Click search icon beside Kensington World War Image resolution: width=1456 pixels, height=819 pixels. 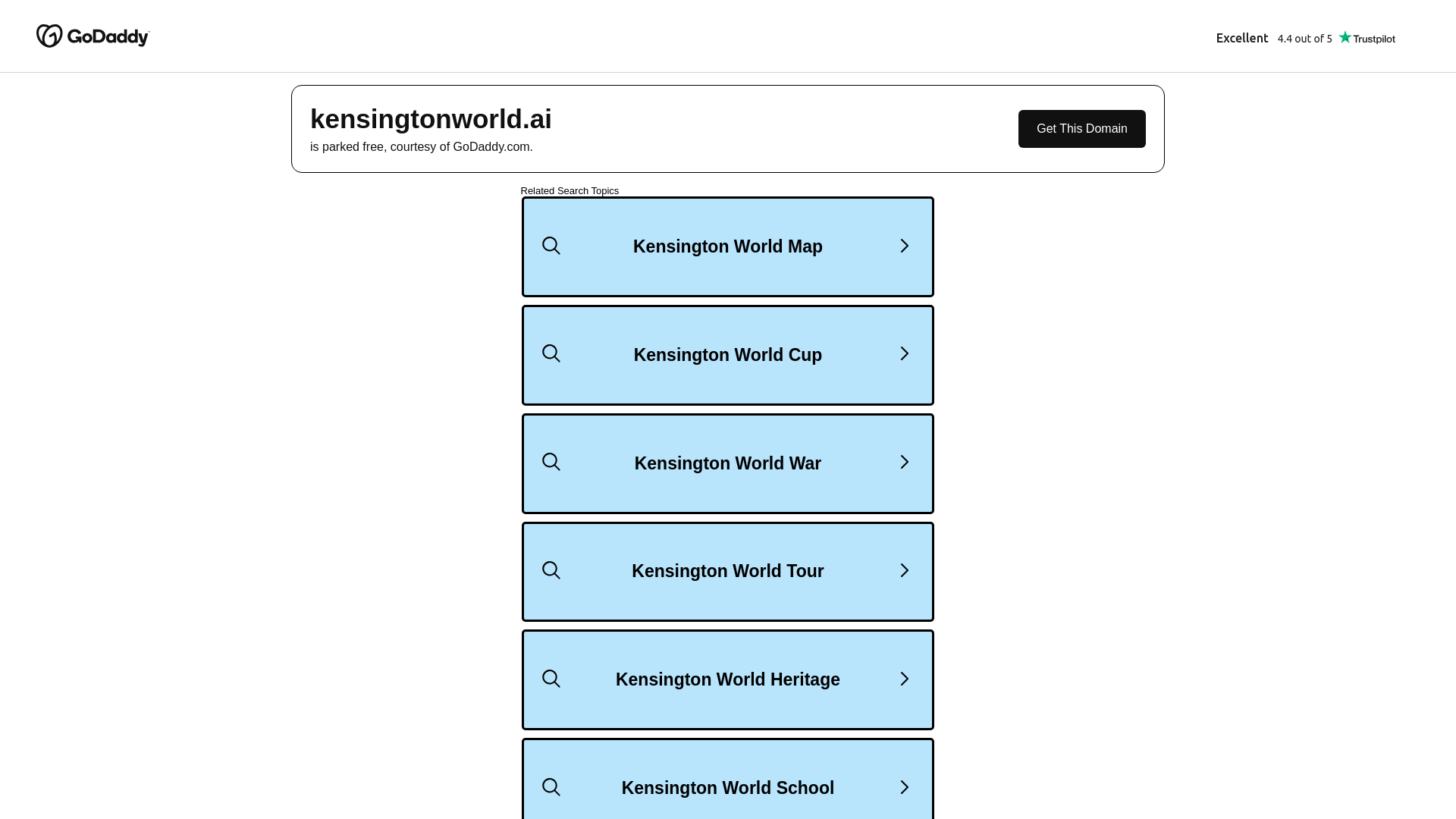[551, 462]
